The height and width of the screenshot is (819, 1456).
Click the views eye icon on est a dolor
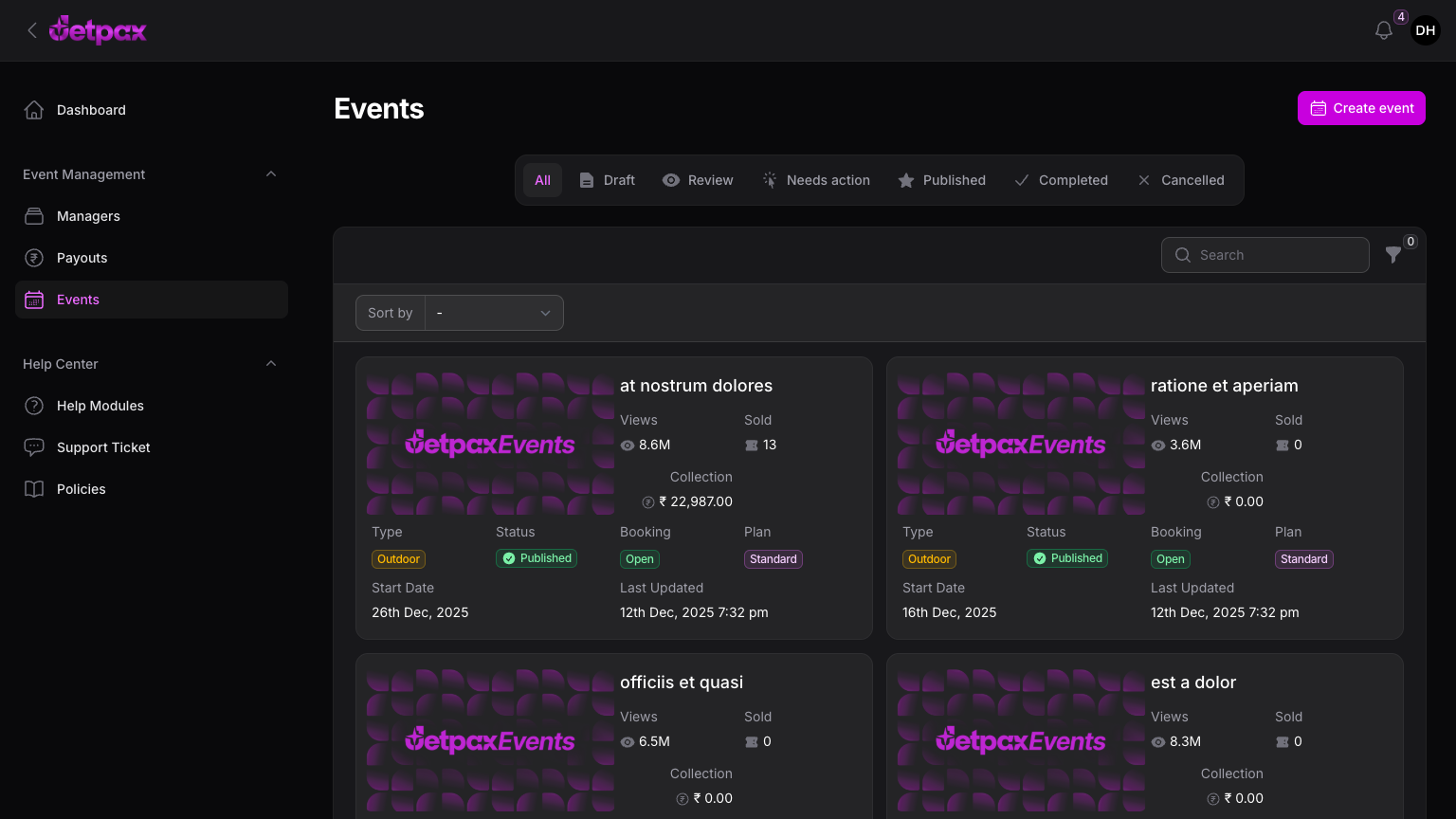pos(1158,742)
